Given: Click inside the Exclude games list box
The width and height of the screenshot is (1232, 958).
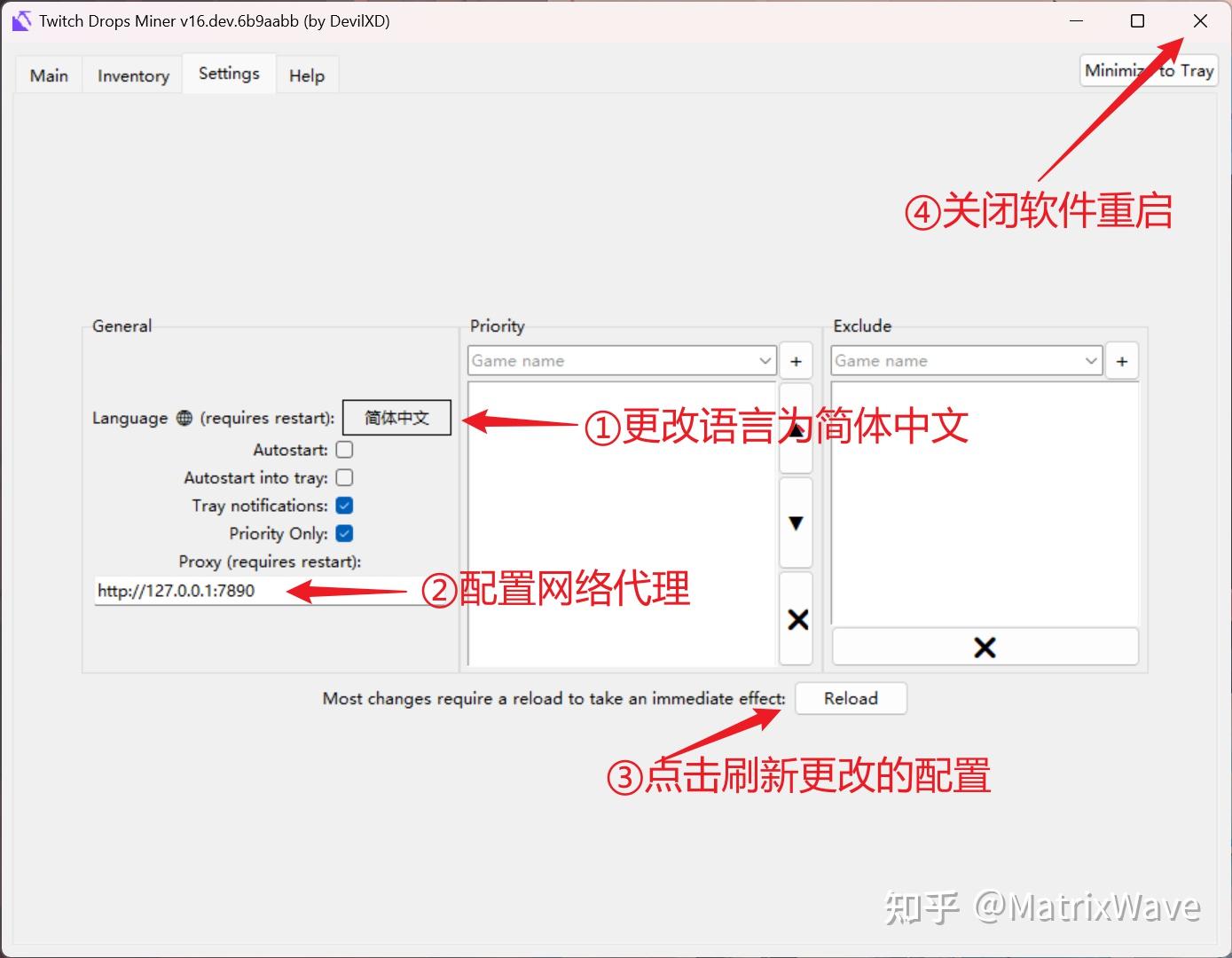Looking at the screenshot, I should pos(985,503).
